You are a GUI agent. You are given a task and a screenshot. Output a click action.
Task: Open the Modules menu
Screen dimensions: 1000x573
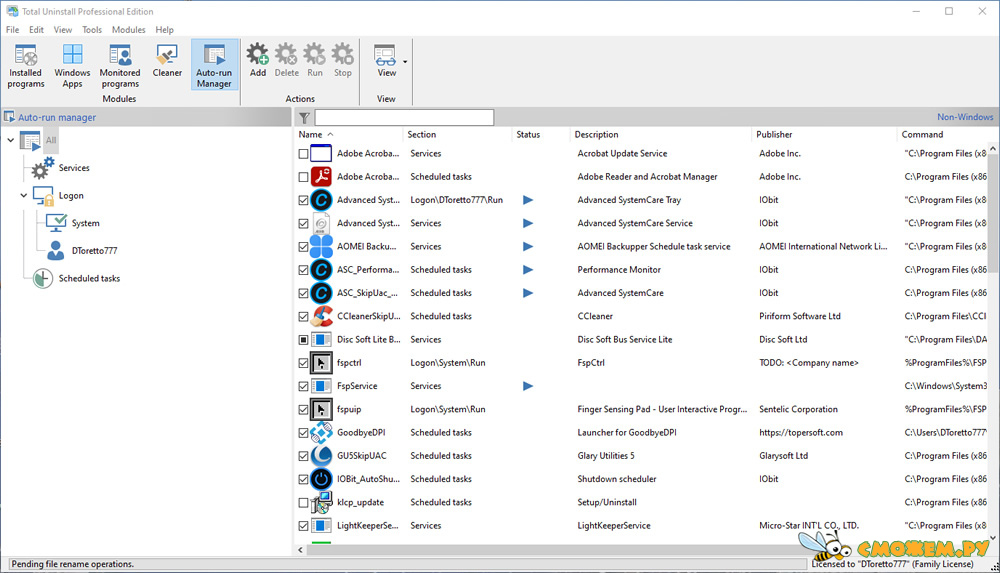tap(128, 29)
